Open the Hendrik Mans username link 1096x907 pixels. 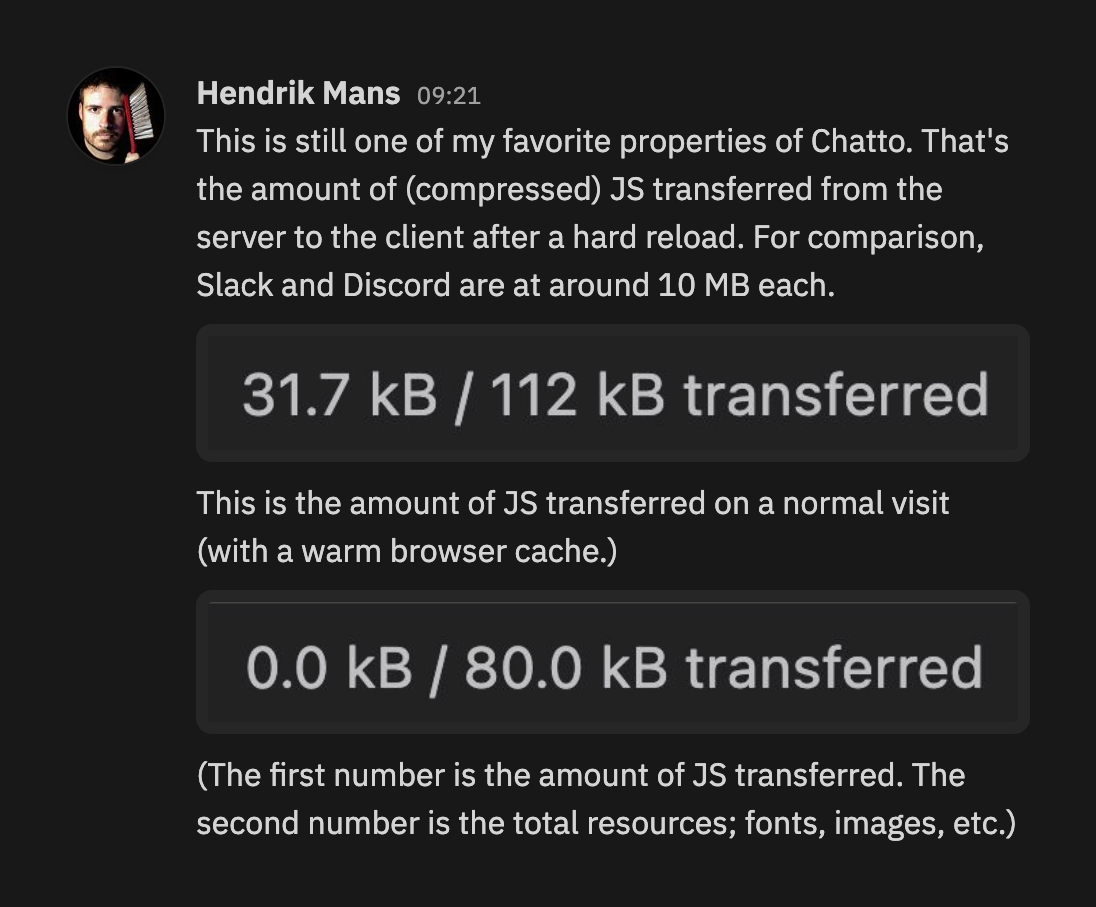(x=298, y=94)
